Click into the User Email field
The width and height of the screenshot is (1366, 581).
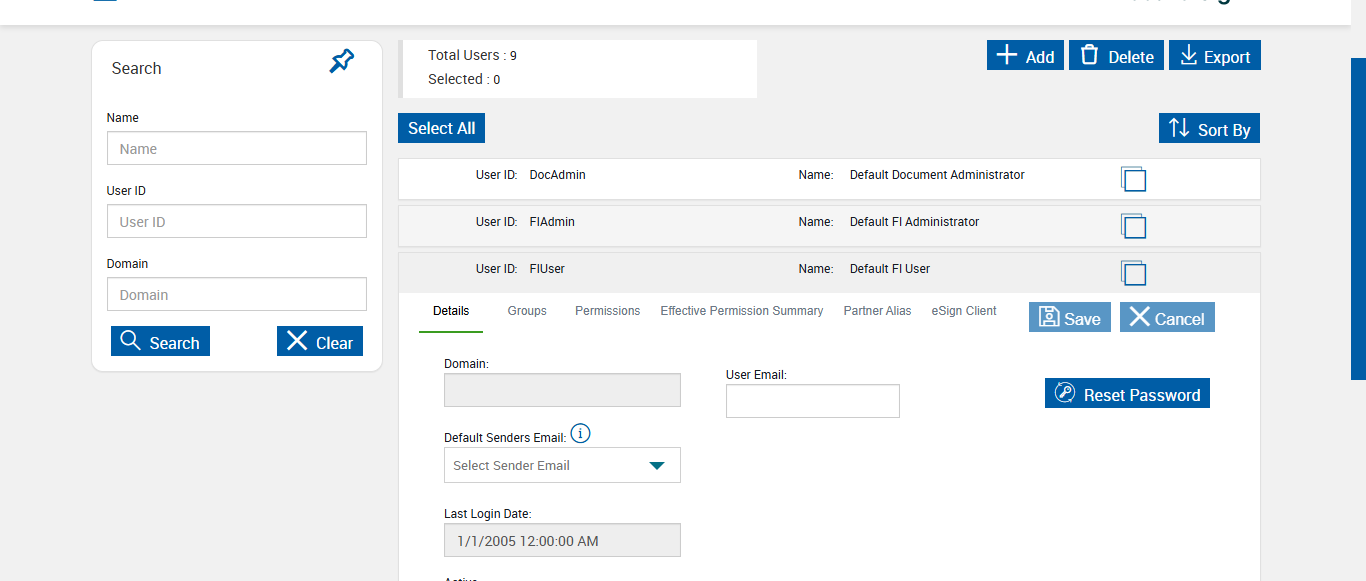(812, 401)
